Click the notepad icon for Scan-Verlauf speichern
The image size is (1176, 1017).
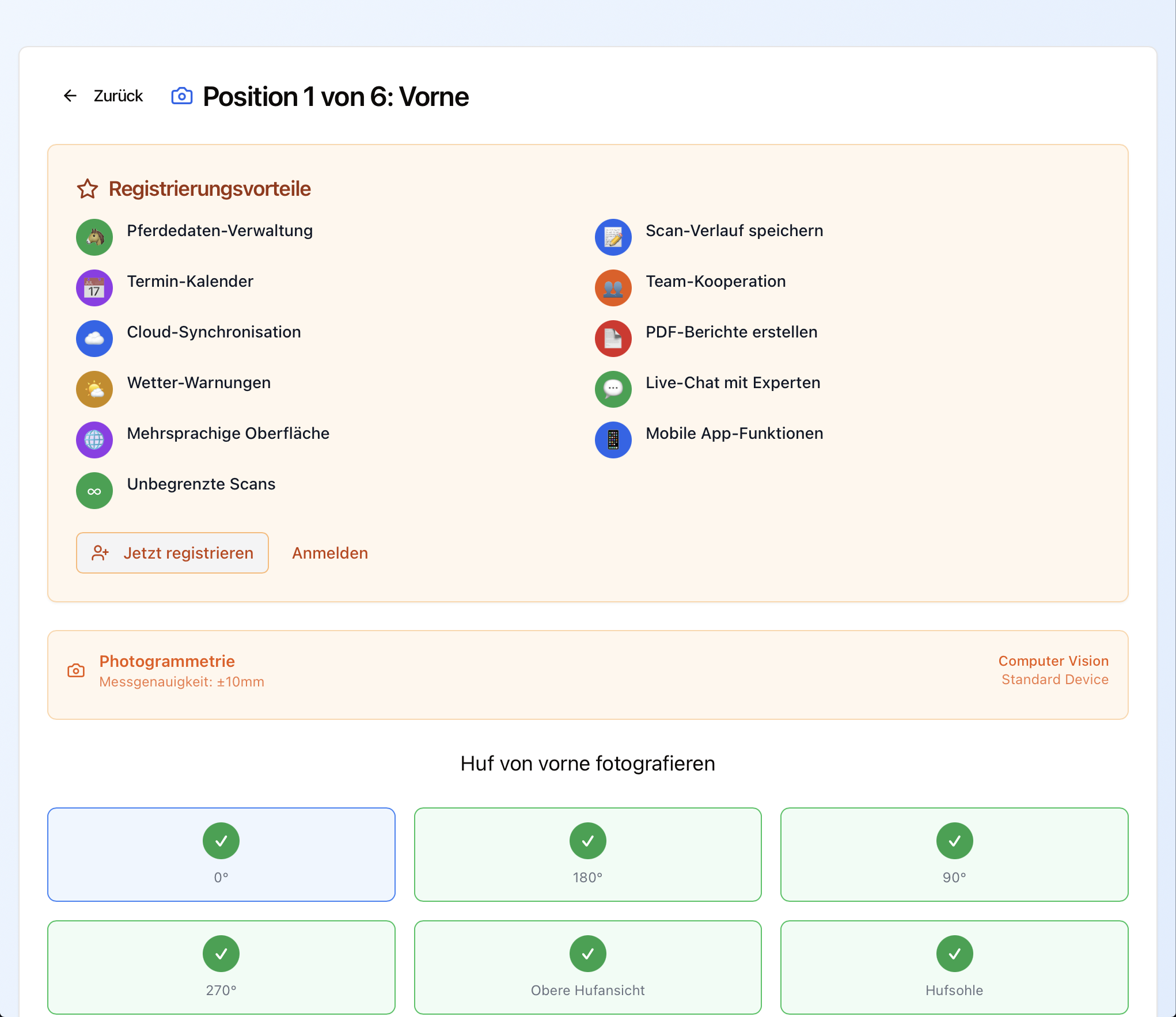coord(613,237)
